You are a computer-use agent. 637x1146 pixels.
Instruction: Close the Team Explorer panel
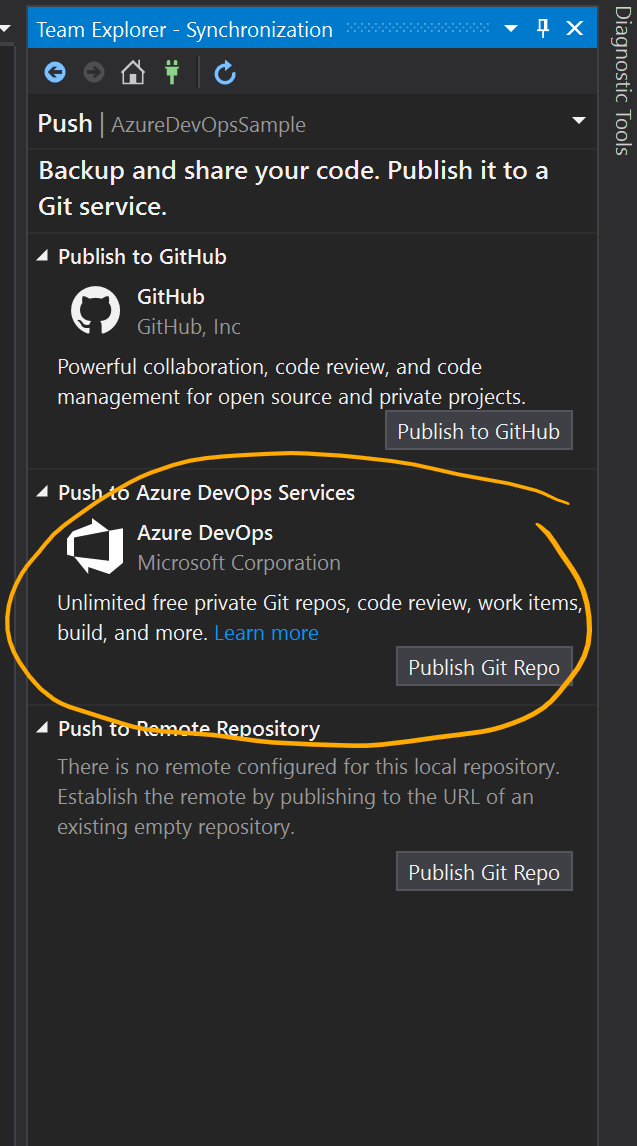[575, 28]
